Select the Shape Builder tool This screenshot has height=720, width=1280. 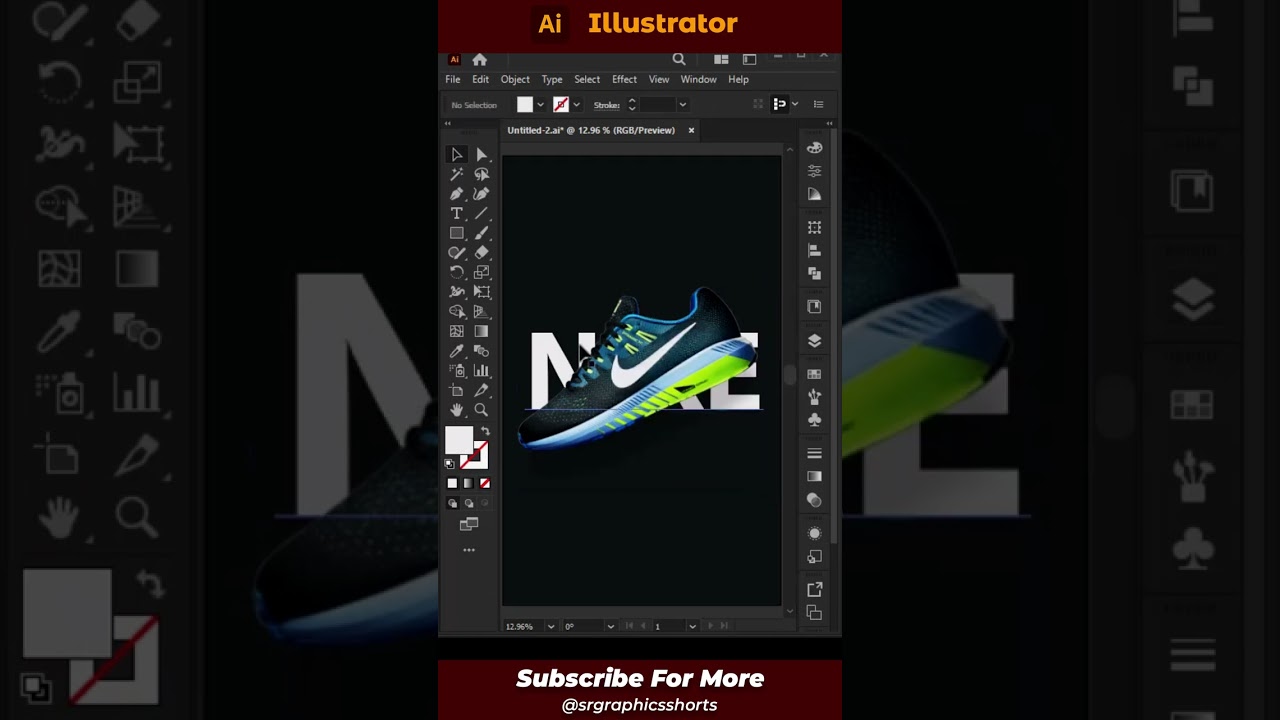pos(457,311)
